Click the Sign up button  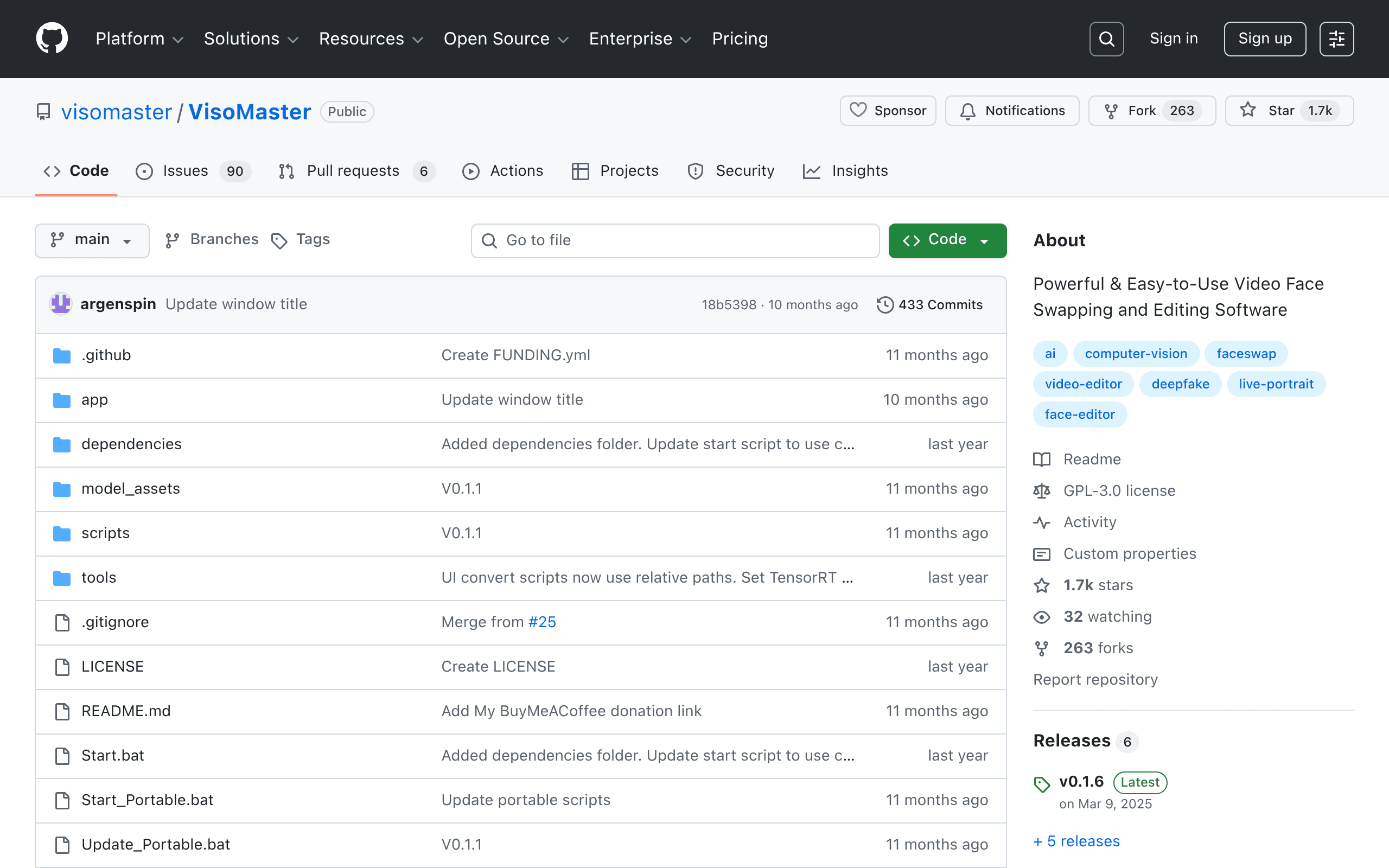pyautogui.click(x=1264, y=39)
